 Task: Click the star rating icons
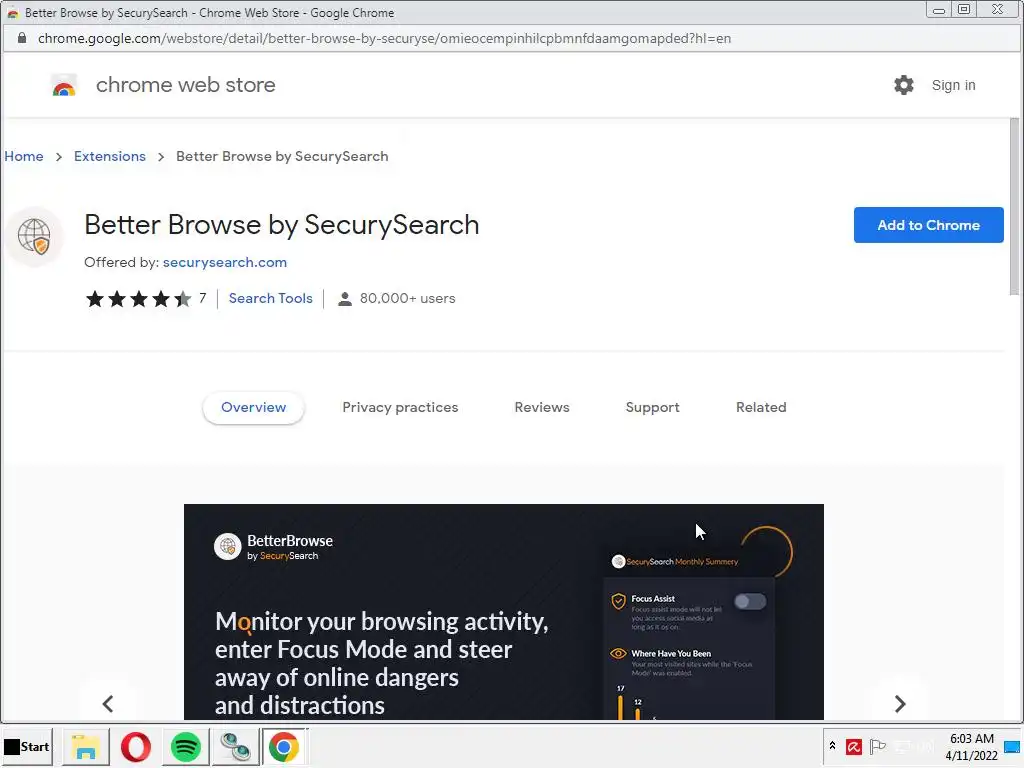[138, 299]
